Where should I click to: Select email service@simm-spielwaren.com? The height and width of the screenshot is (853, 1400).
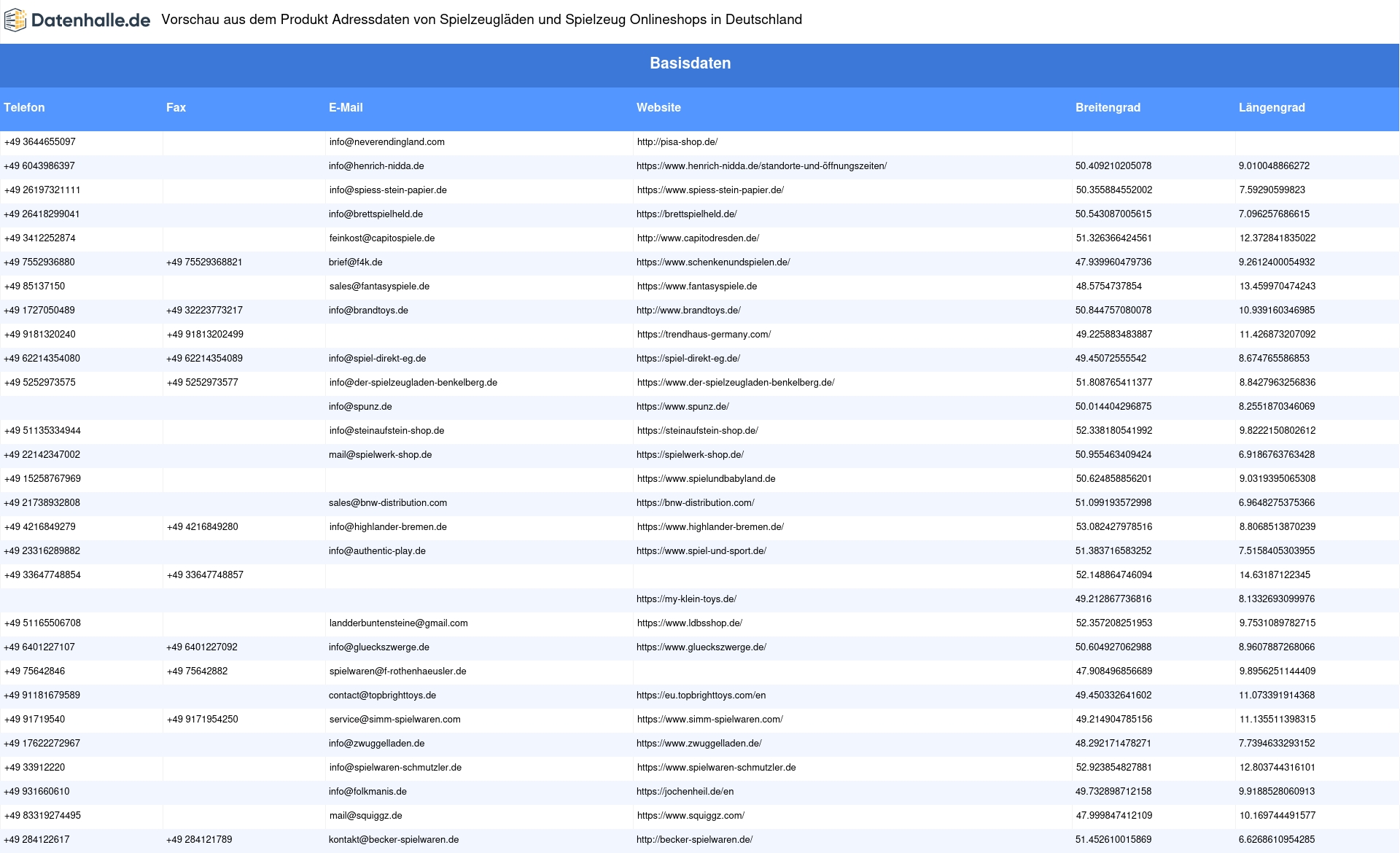click(x=394, y=720)
